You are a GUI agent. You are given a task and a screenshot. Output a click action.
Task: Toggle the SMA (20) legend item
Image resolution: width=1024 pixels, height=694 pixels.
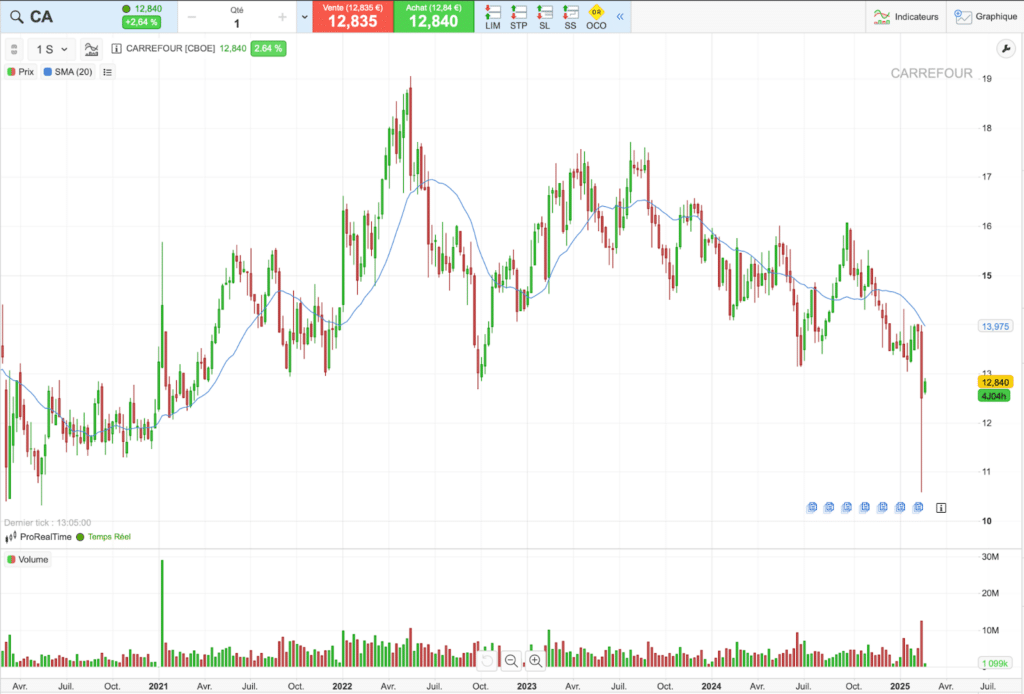pos(68,72)
